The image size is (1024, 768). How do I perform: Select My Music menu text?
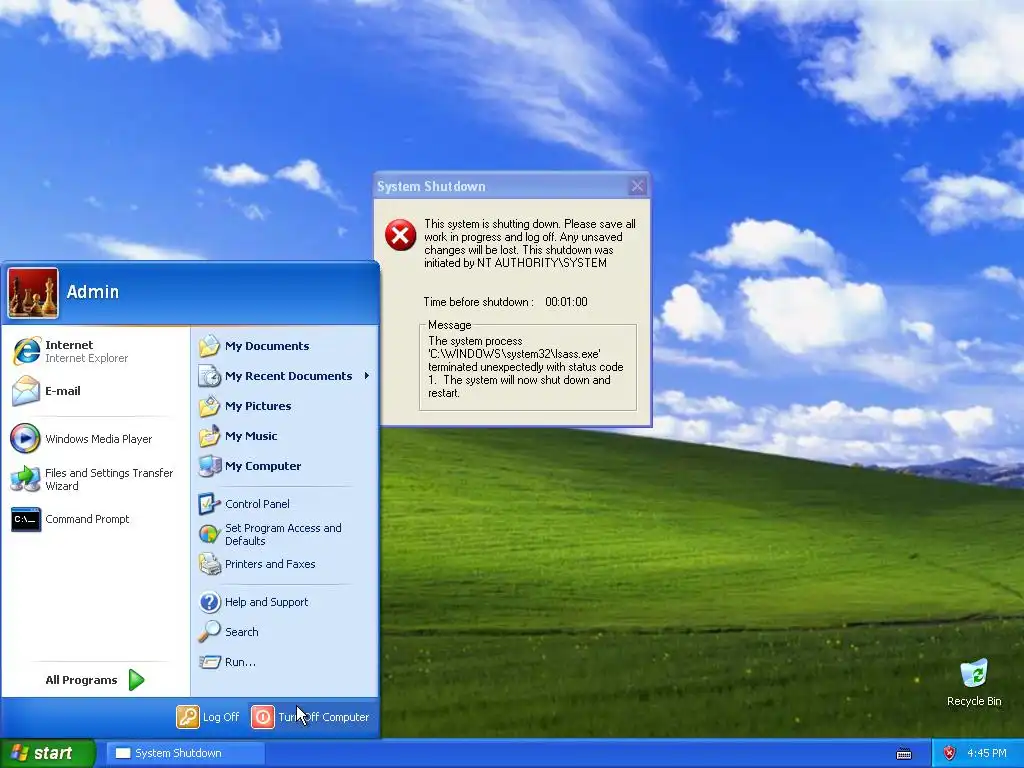coord(251,436)
